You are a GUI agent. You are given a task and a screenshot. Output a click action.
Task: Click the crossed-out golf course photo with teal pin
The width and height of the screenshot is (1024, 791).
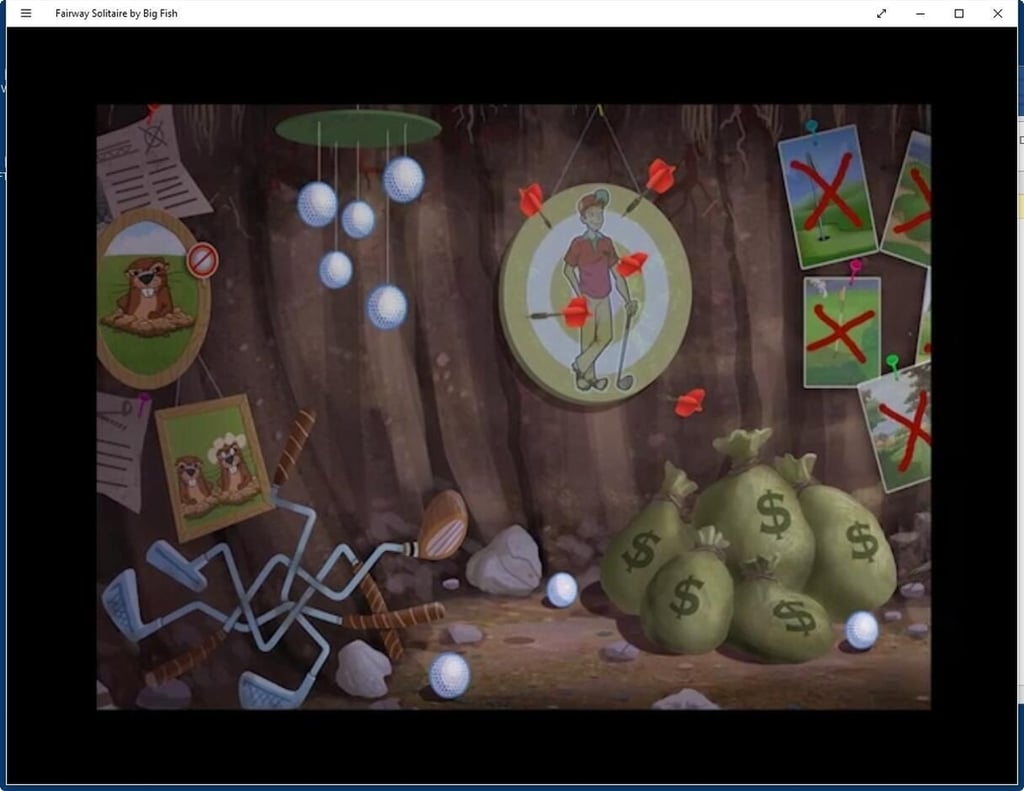pyautogui.click(x=827, y=196)
